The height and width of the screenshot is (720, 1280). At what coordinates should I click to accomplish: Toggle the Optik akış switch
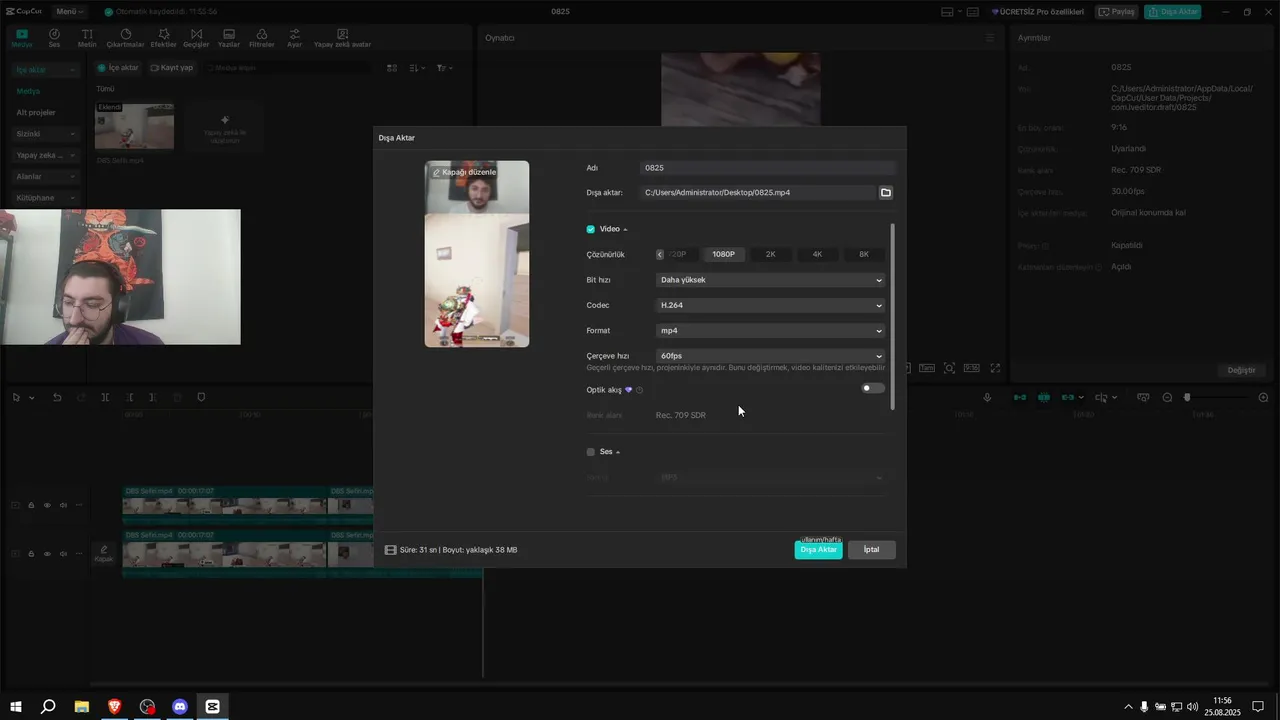tap(873, 388)
